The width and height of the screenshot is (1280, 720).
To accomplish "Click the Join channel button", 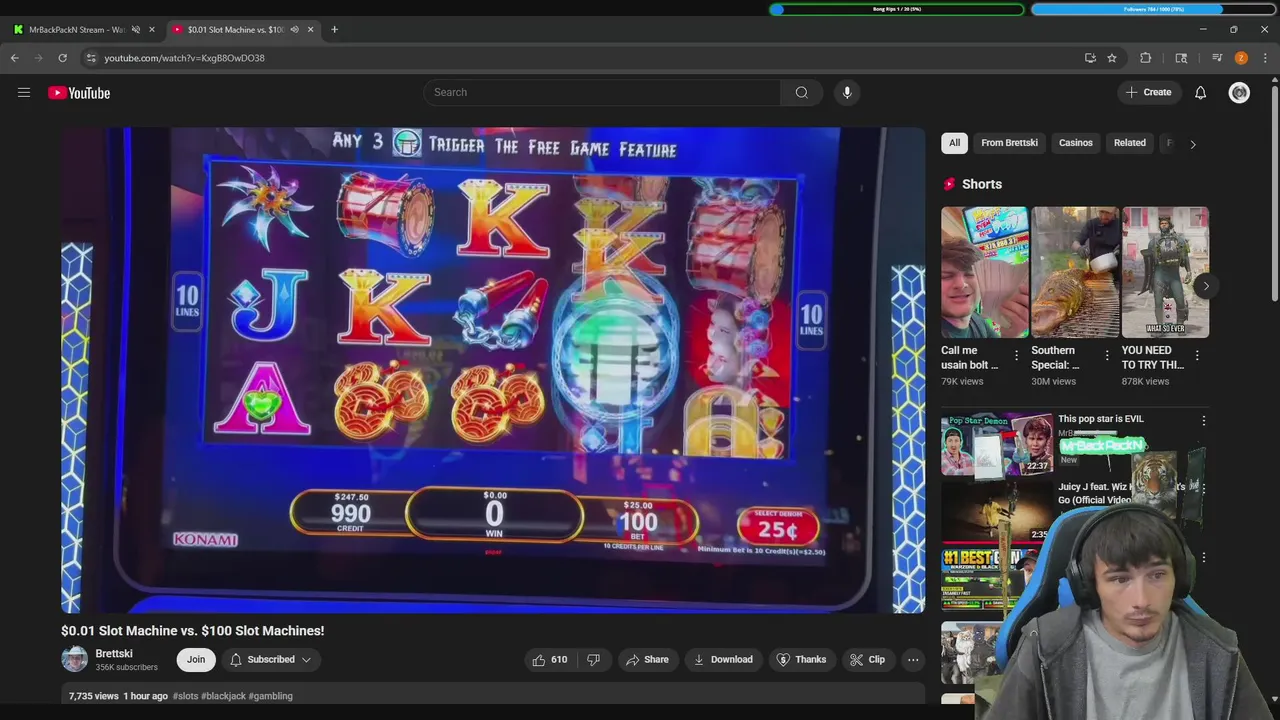I will 196,659.
